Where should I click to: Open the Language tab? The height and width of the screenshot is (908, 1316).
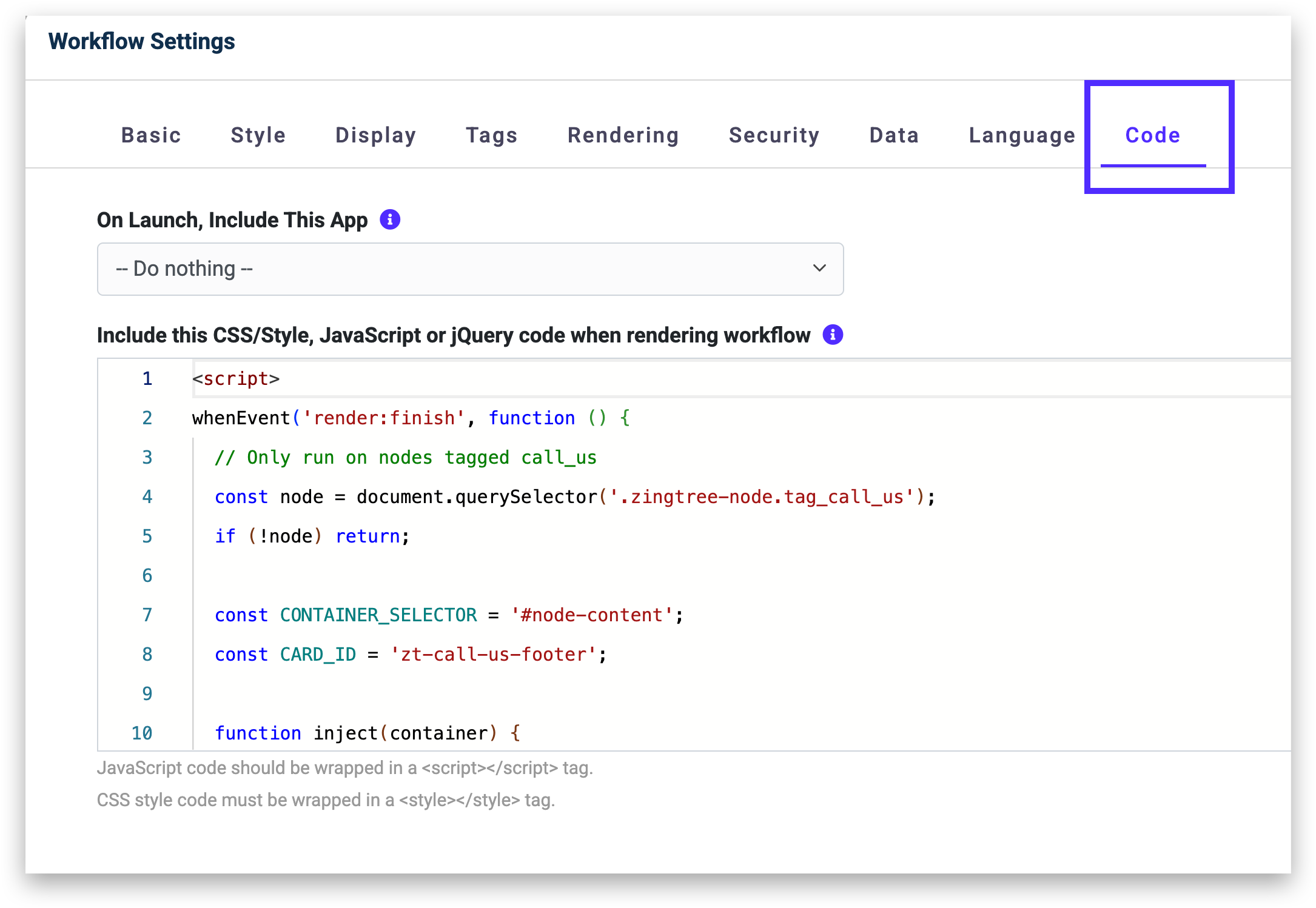(1022, 135)
